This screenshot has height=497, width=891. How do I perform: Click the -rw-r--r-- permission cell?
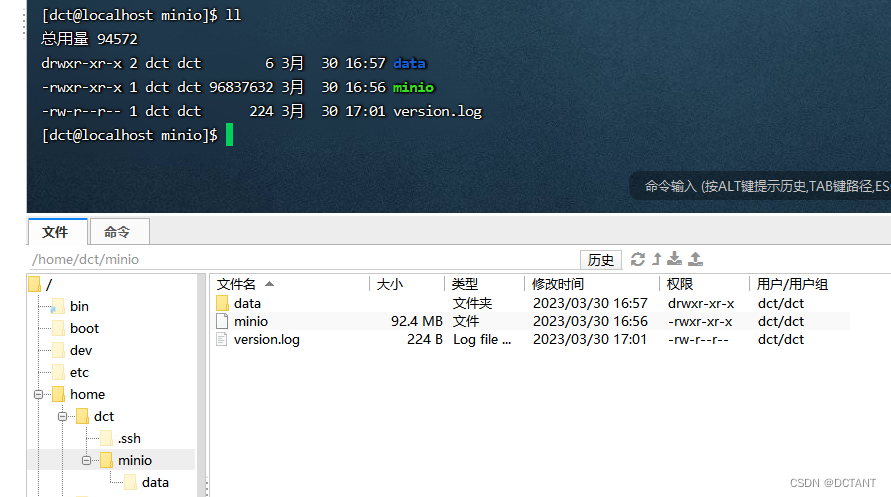(698, 340)
